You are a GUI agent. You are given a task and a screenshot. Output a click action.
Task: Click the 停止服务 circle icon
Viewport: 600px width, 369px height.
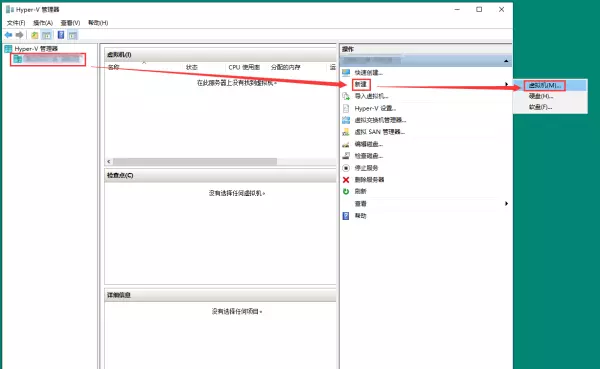(x=346, y=168)
